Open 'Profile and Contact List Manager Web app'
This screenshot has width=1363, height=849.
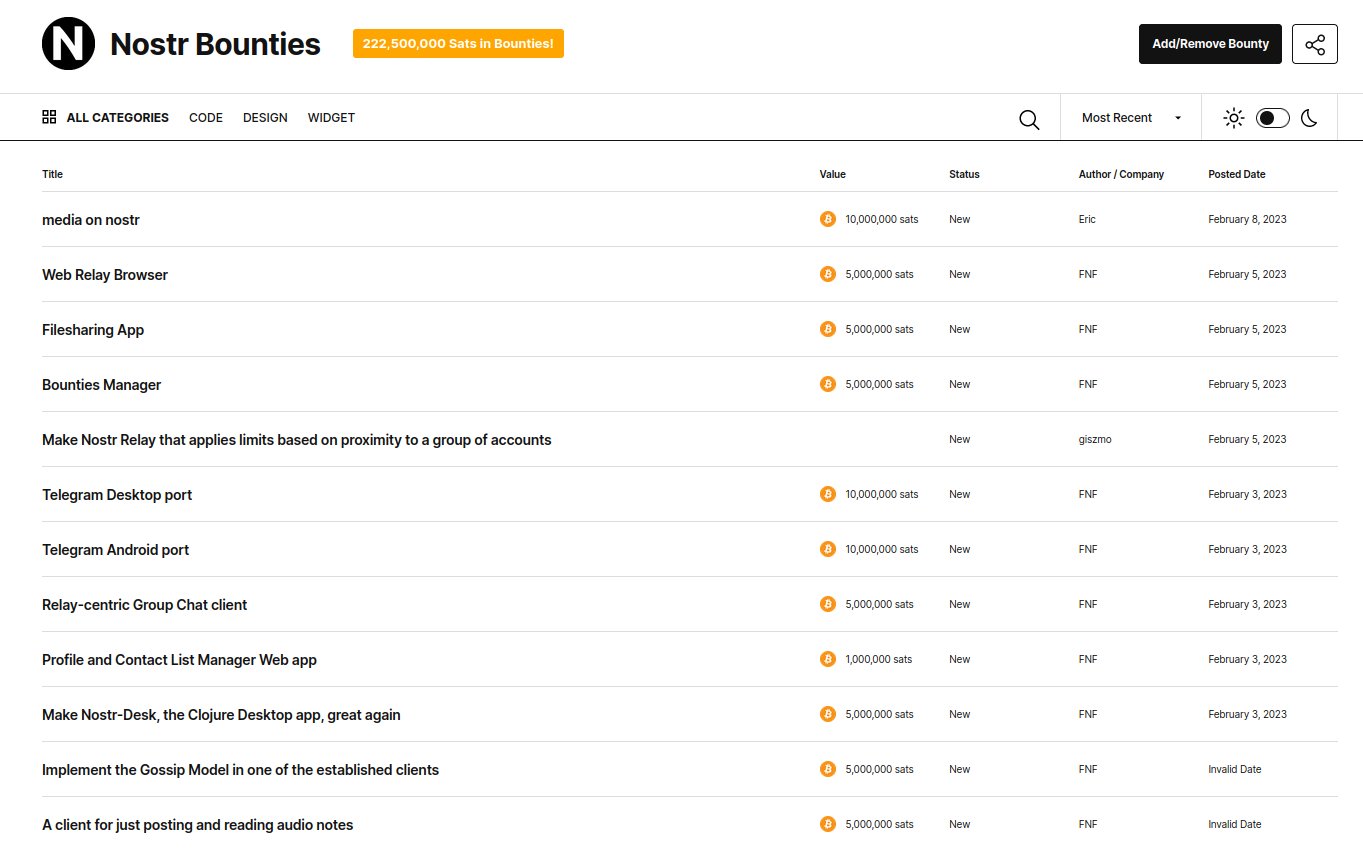pyautogui.click(x=179, y=659)
